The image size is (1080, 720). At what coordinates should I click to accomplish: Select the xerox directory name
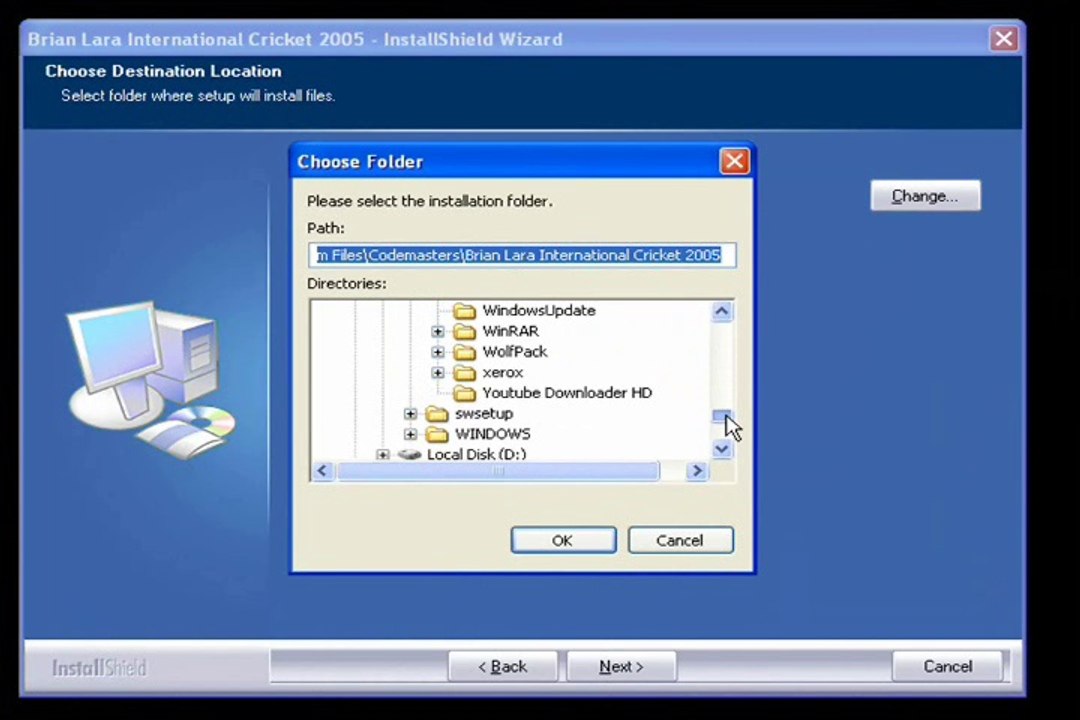[x=503, y=373]
